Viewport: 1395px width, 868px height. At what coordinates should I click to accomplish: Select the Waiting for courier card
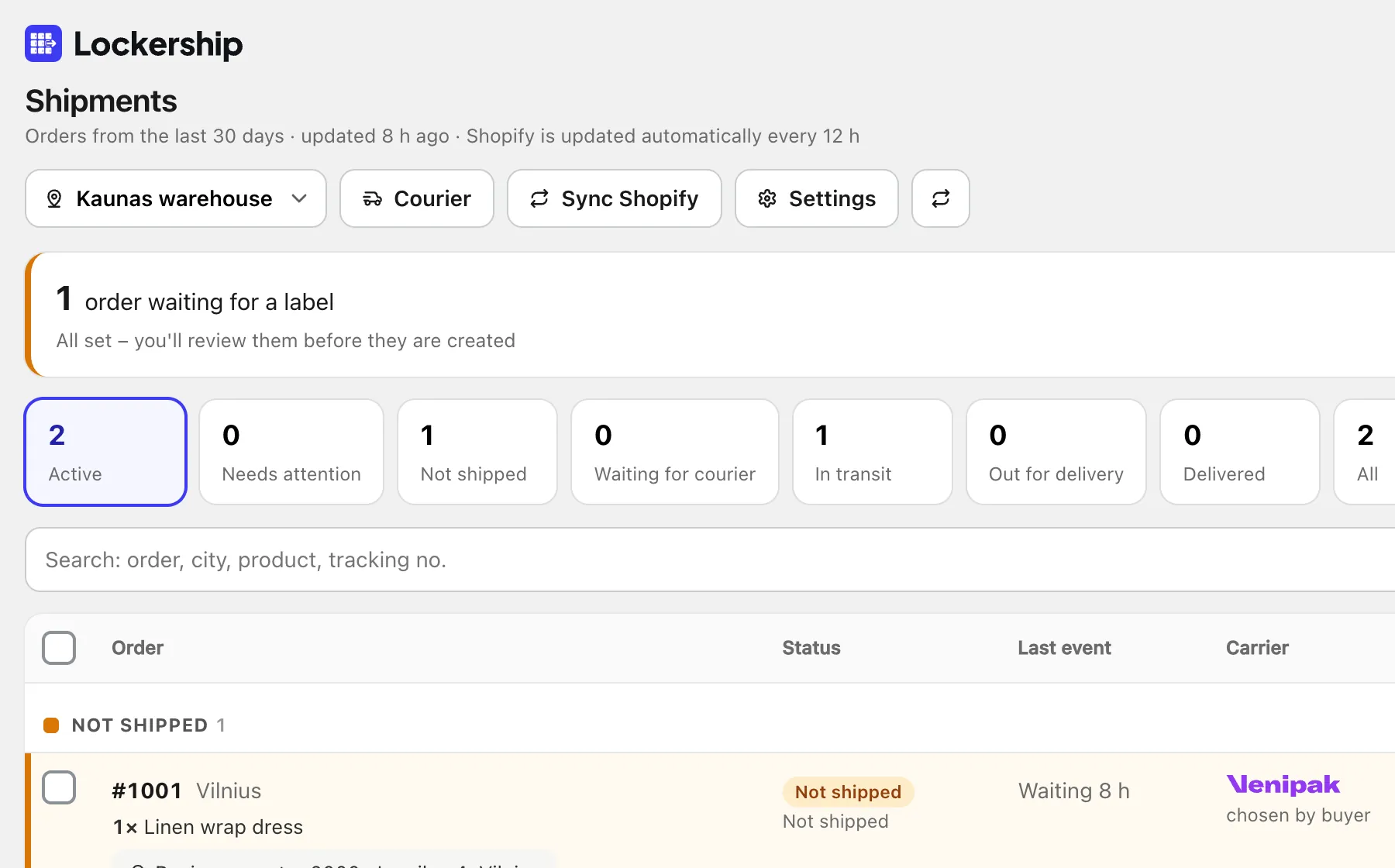675,452
